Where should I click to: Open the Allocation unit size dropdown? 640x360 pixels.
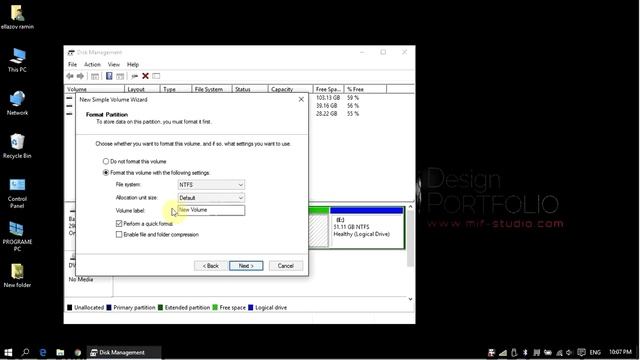pyautogui.click(x=211, y=198)
